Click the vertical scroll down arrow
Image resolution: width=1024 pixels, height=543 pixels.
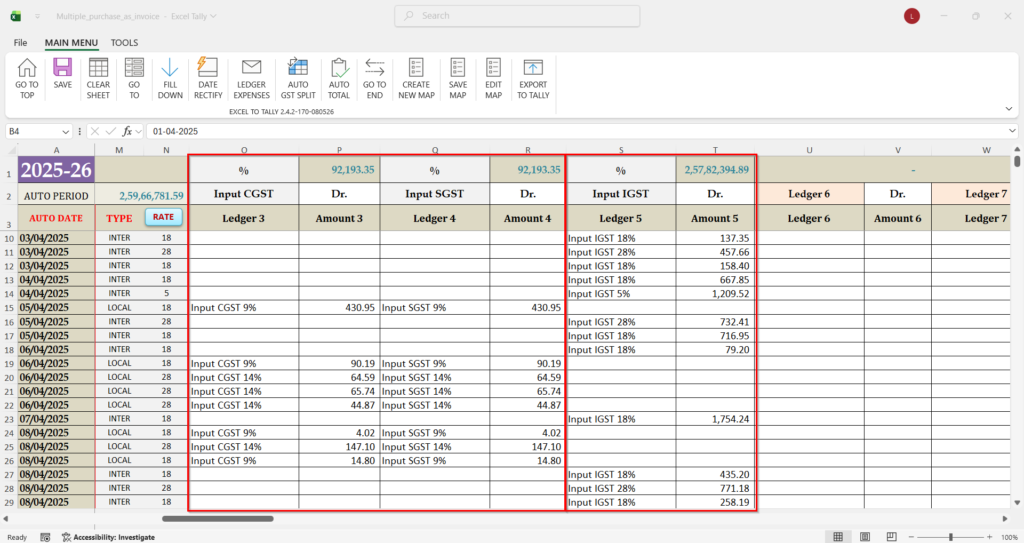click(1017, 502)
